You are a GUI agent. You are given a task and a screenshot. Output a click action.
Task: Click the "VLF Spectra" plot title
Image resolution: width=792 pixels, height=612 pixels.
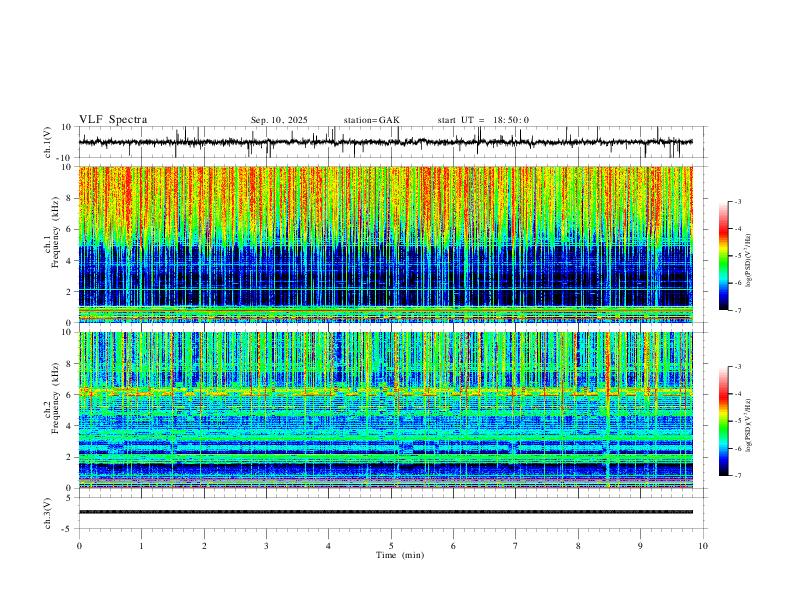coord(113,120)
